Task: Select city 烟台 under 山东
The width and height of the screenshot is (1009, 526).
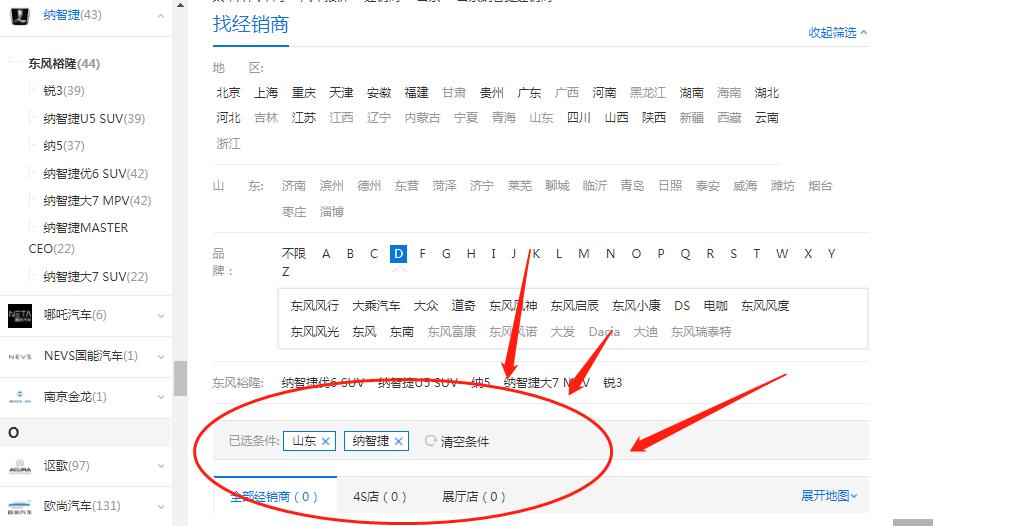Action: 820,186
